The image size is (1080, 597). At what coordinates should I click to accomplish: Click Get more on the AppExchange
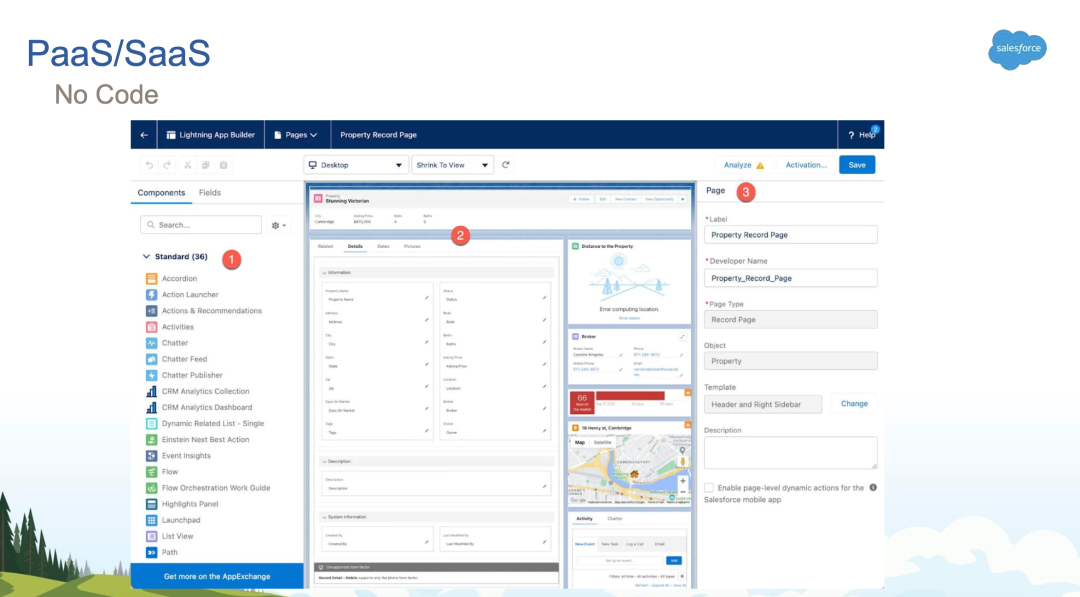217,576
